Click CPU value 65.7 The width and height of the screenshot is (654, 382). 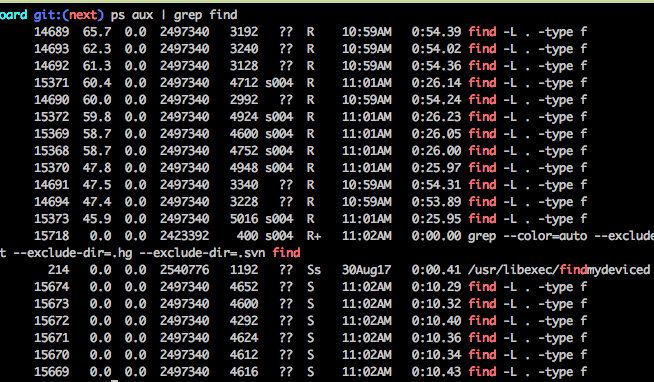[97, 32]
